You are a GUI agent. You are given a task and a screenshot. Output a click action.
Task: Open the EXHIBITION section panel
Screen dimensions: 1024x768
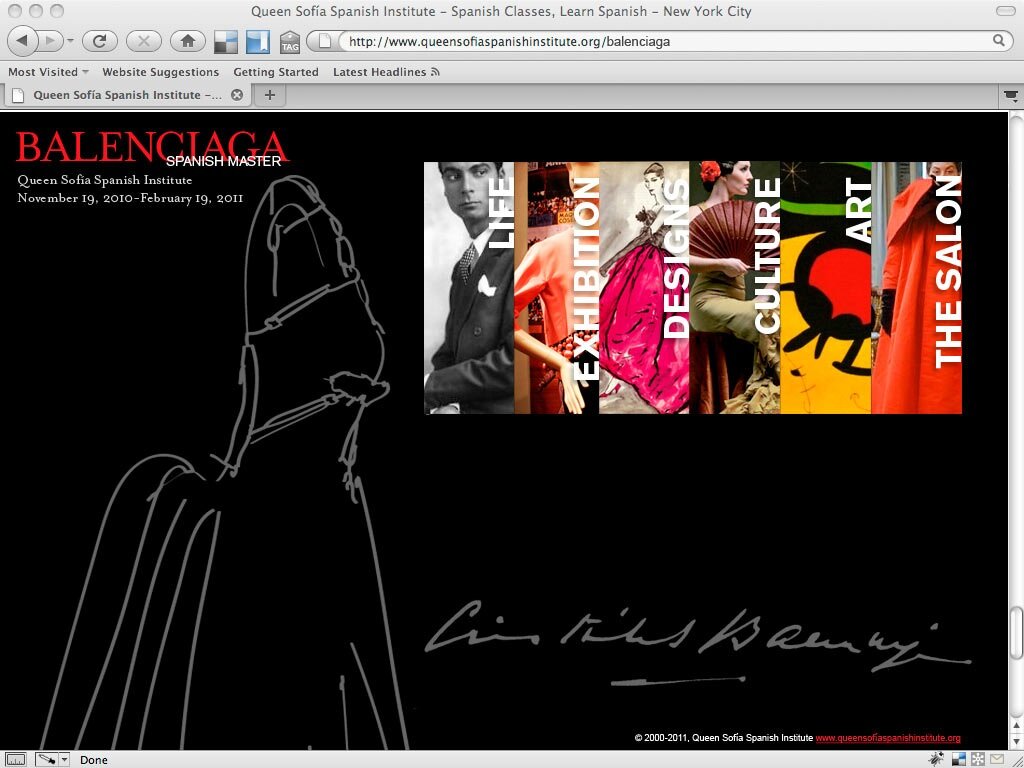tap(556, 287)
